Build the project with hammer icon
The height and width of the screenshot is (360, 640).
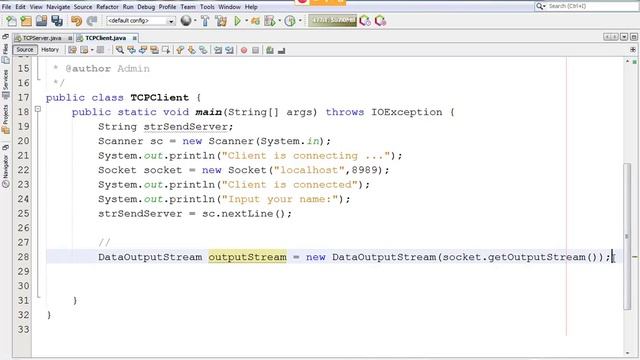pyautogui.click(x=205, y=21)
